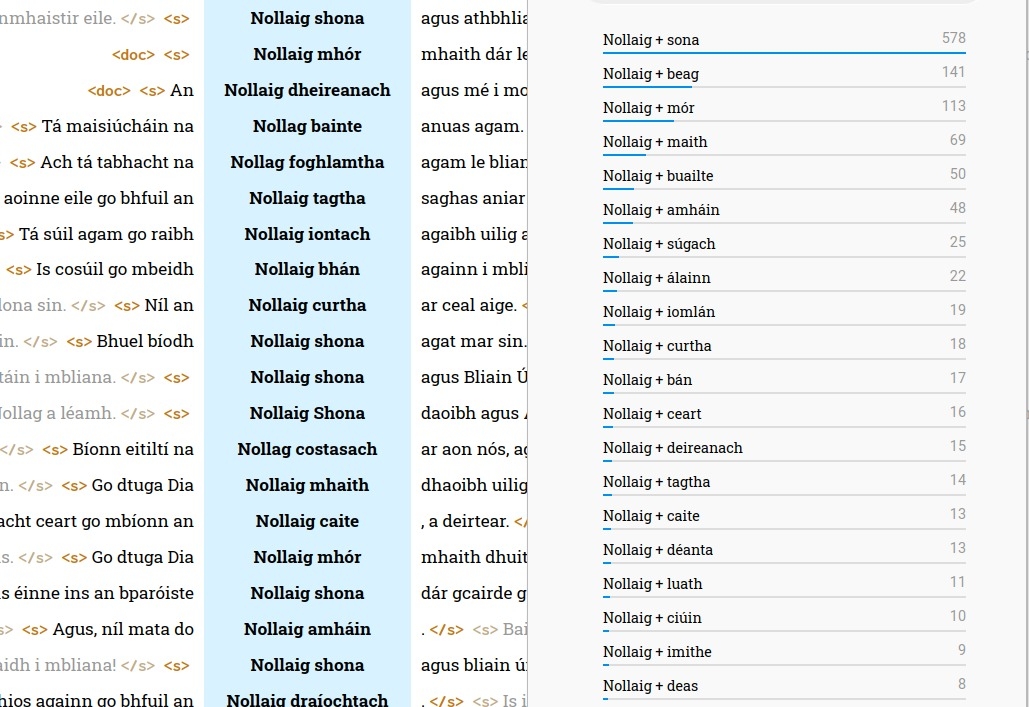
Task: Select the "Nollaig draíochtach" keyword
Action: coord(307,700)
